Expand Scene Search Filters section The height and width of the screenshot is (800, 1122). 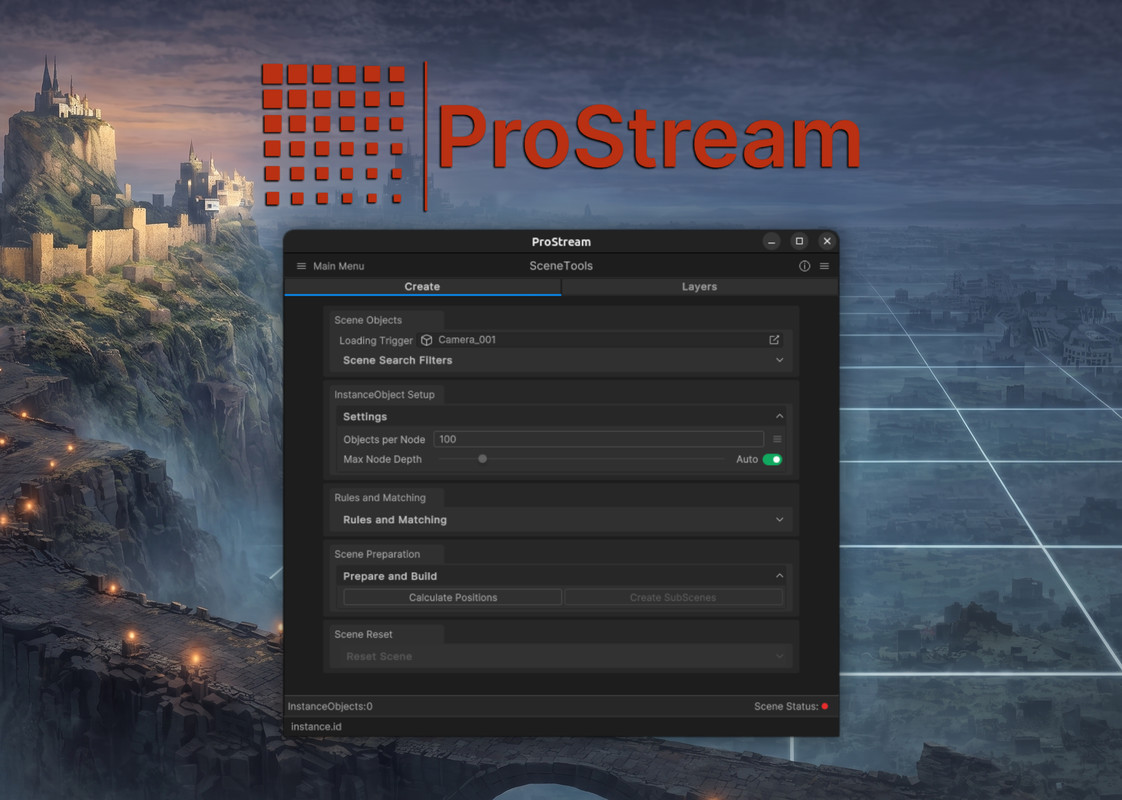tap(563, 360)
